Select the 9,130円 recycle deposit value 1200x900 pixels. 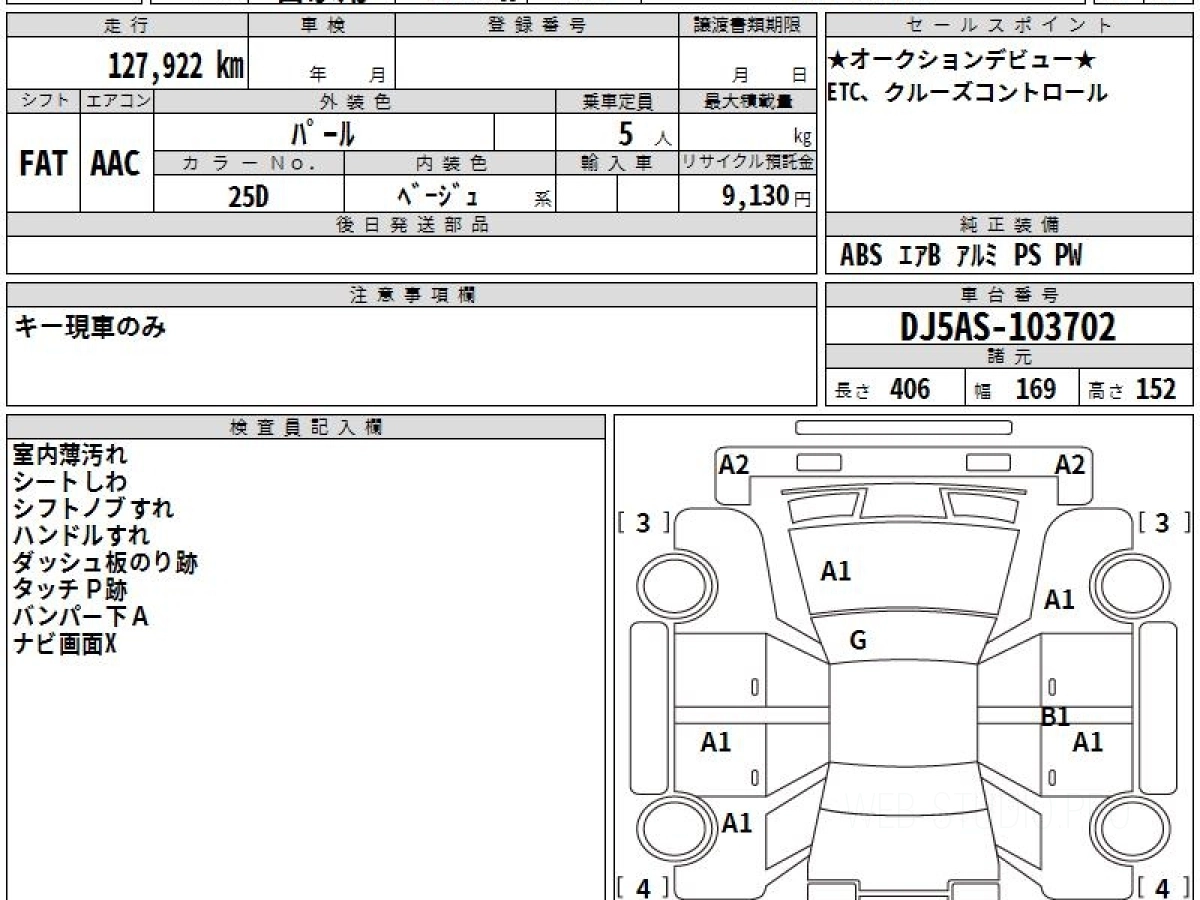pyautogui.click(x=767, y=196)
